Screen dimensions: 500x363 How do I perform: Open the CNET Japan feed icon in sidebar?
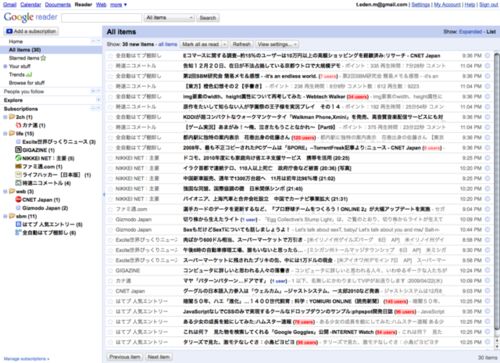click(19, 199)
